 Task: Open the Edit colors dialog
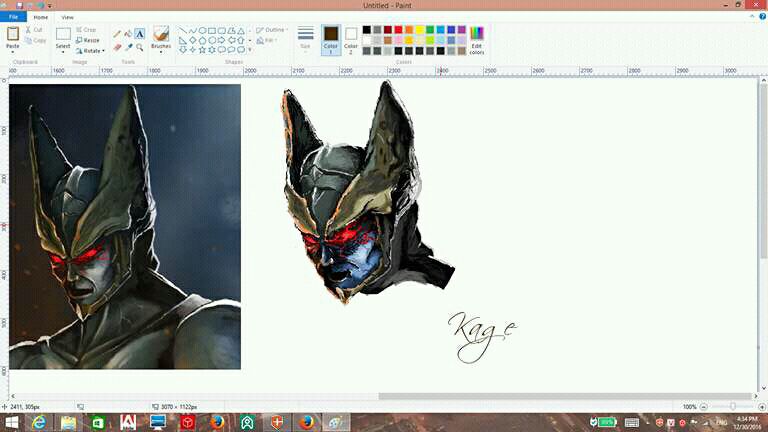click(477, 40)
